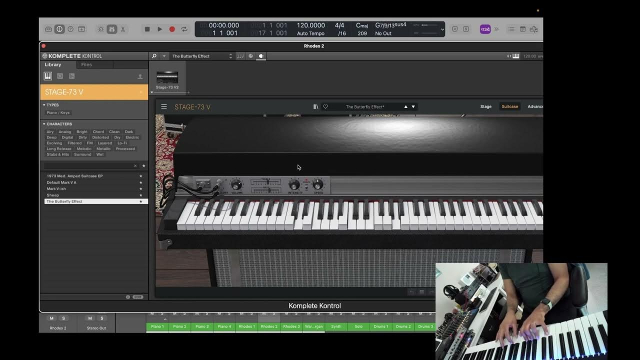This screenshot has width=640, height=360.
Task: Select the One-shots browser icon
Action: pos(72,76)
